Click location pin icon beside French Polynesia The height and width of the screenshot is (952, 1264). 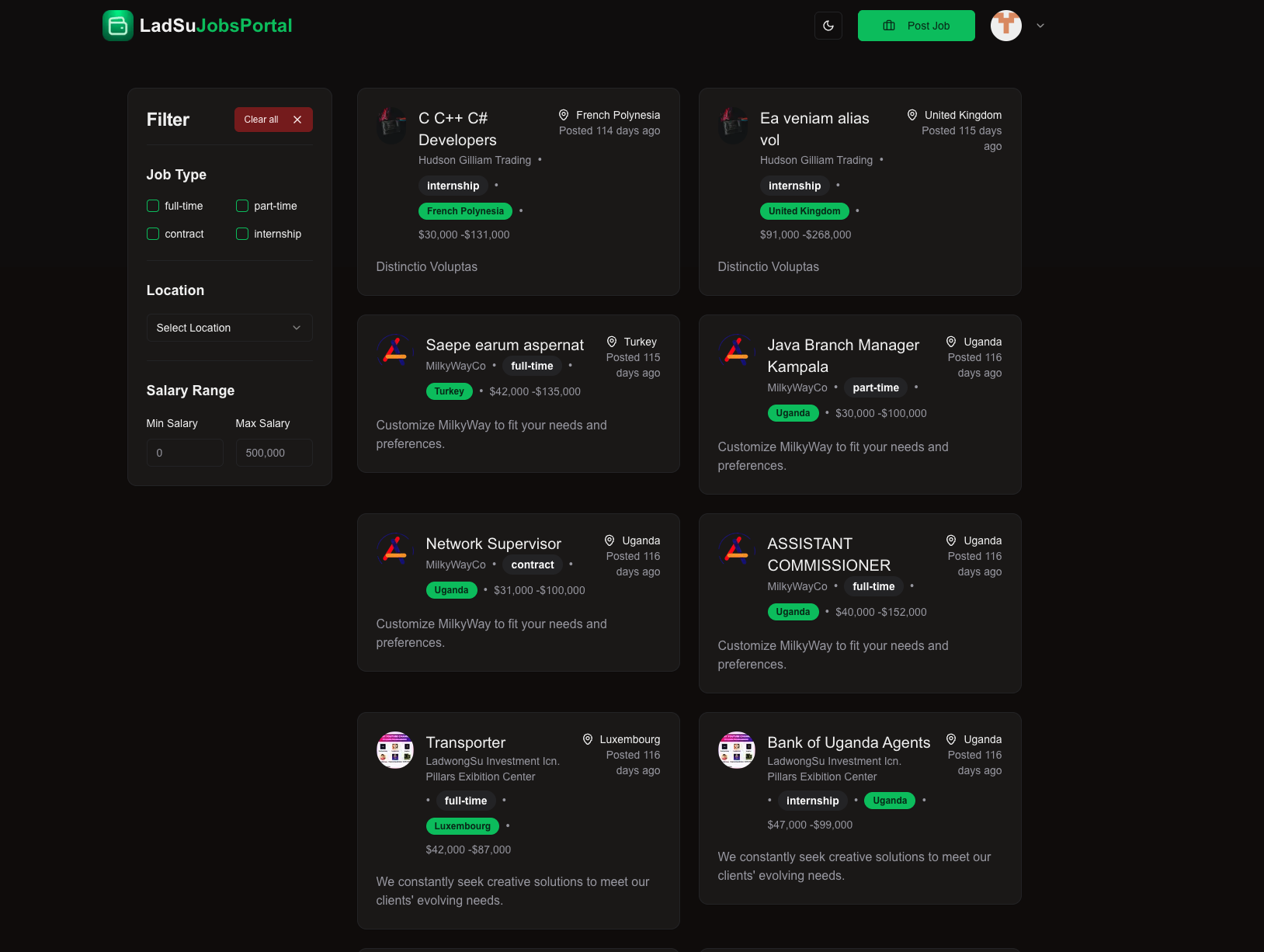[x=564, y=115]
